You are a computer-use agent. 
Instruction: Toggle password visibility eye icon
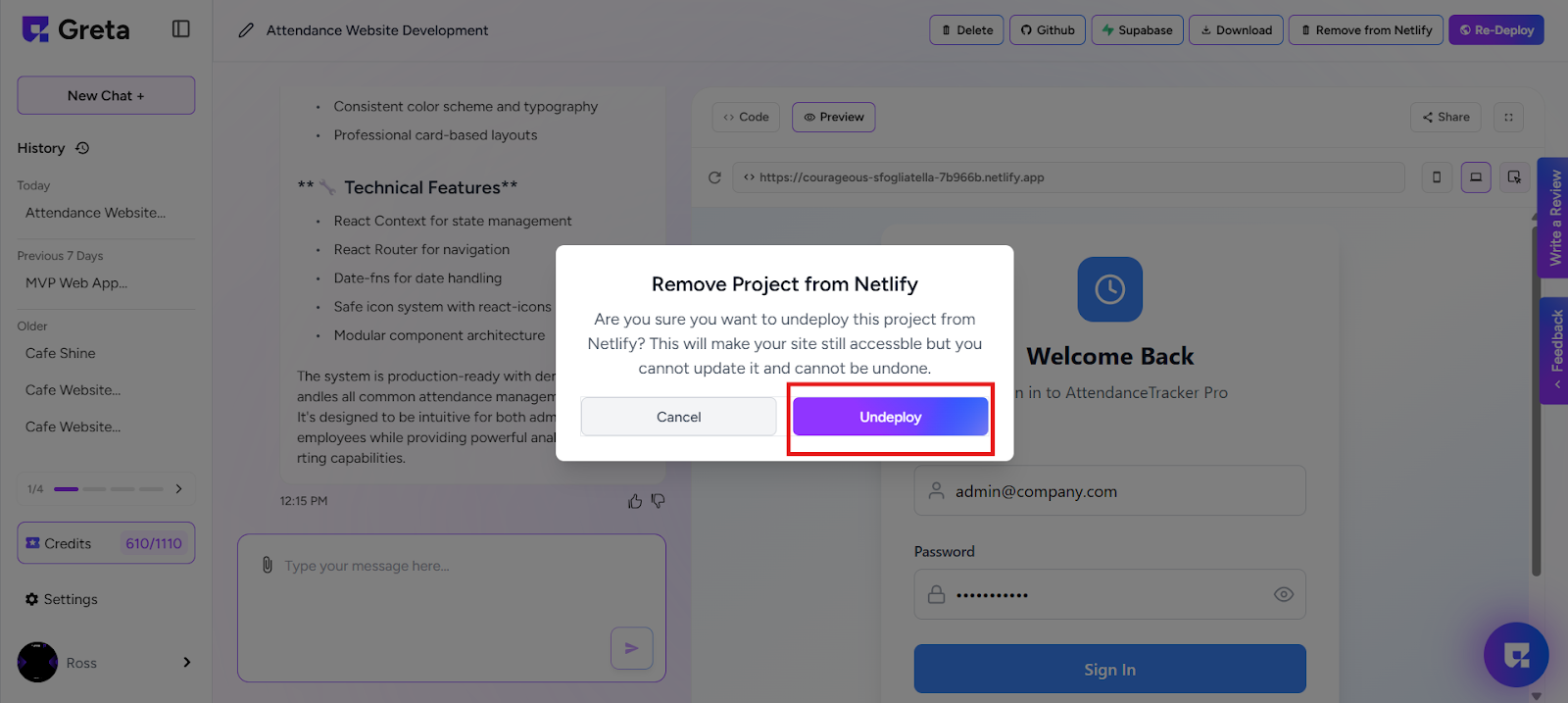pyautogui.click(x=1284, y=594)
